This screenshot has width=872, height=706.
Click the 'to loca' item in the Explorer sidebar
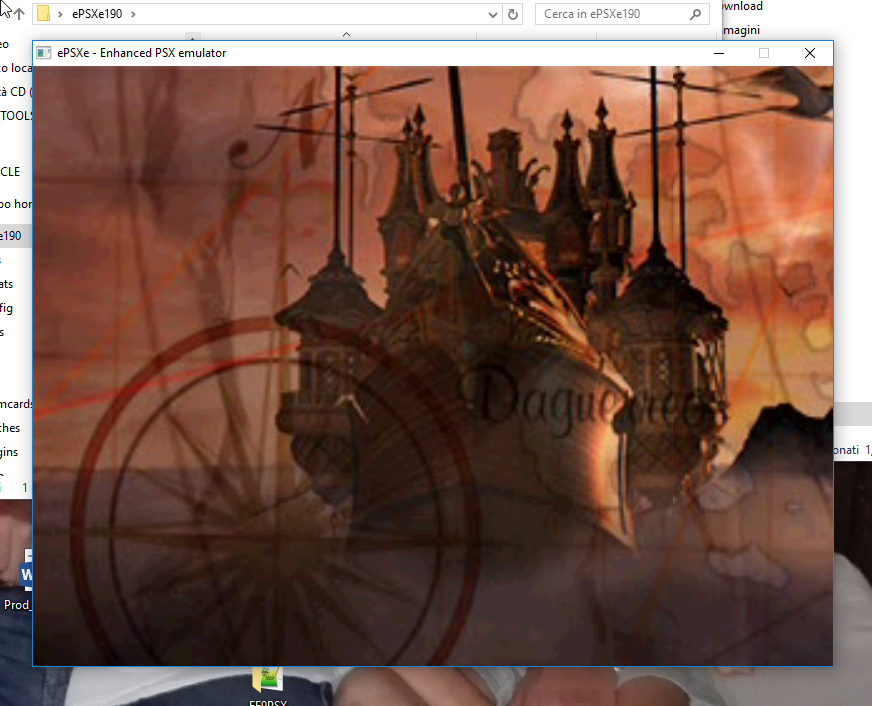point(16,68)
